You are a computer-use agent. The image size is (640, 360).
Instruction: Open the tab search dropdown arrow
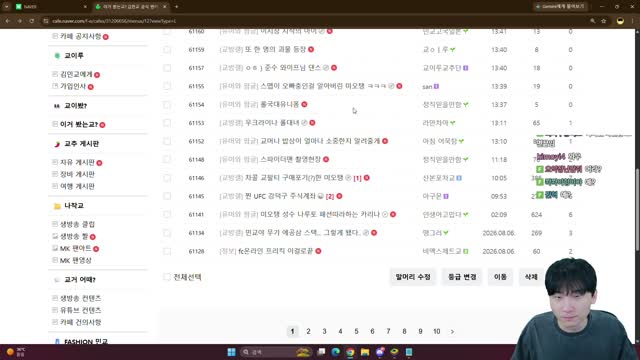(7, 7)
